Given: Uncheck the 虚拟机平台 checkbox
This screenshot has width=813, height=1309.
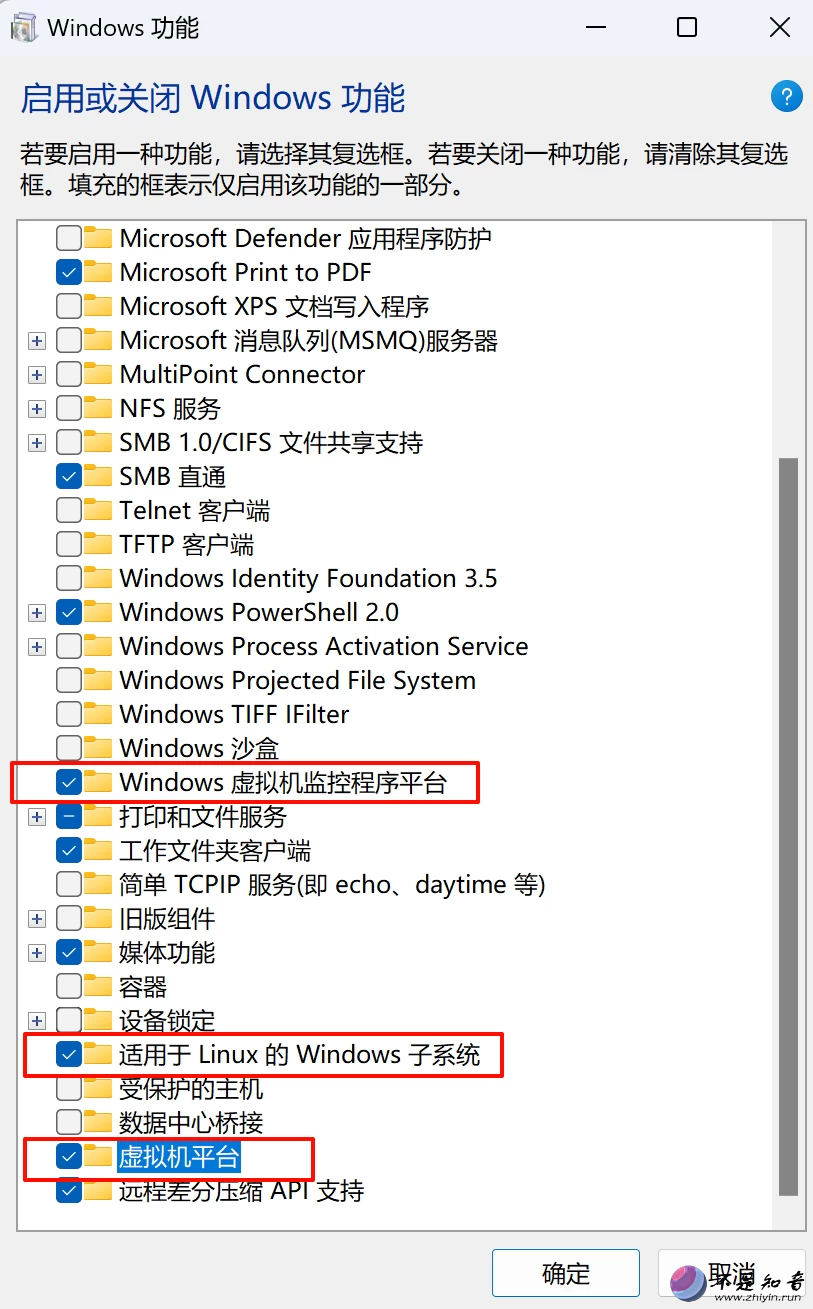Looking at the screenshot, I should (69, 1157).
